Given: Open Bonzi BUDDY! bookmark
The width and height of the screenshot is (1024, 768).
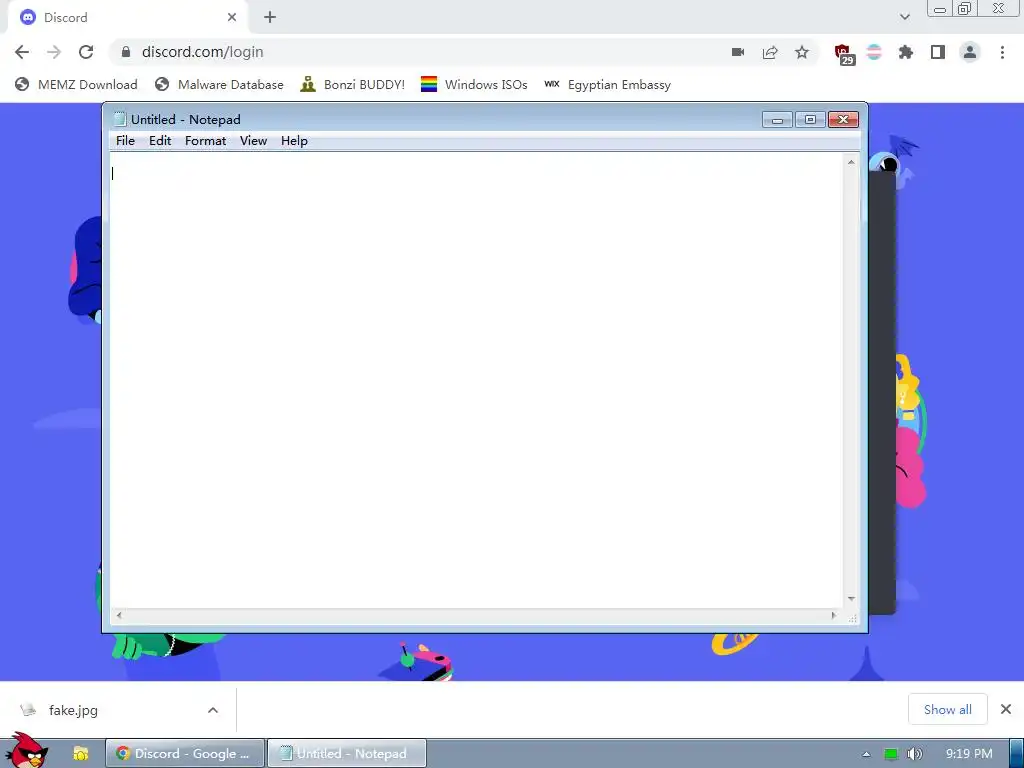Looking at the screenshot, I should (353, 85).
